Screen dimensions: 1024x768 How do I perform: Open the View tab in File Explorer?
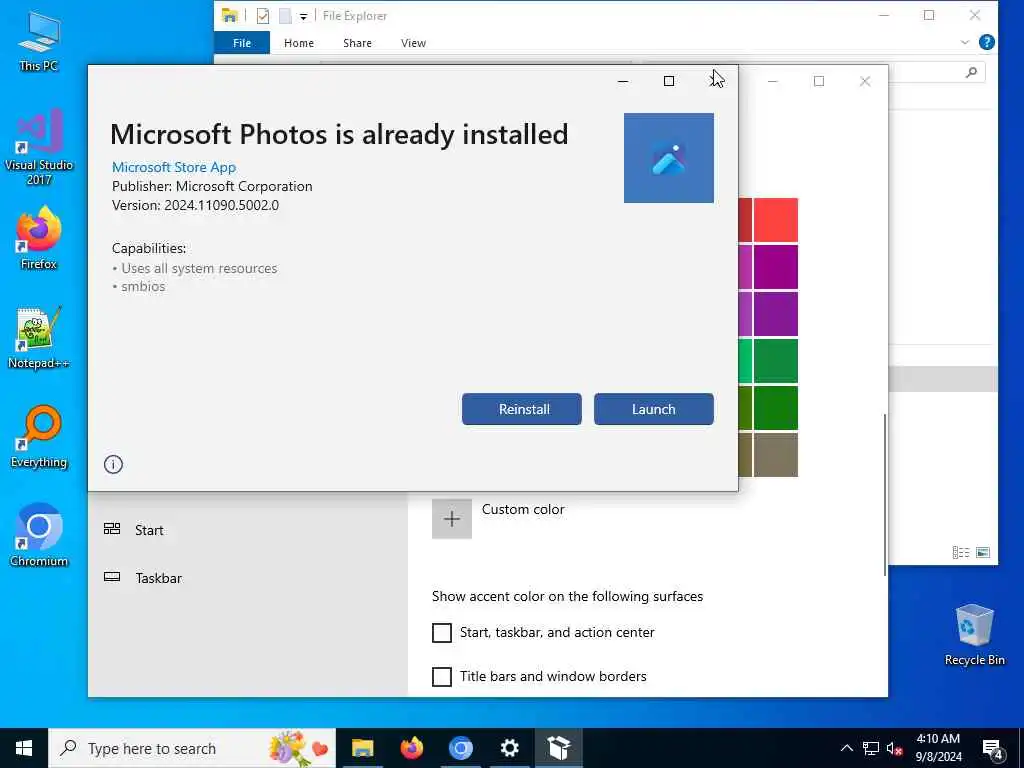pos(413,43)
